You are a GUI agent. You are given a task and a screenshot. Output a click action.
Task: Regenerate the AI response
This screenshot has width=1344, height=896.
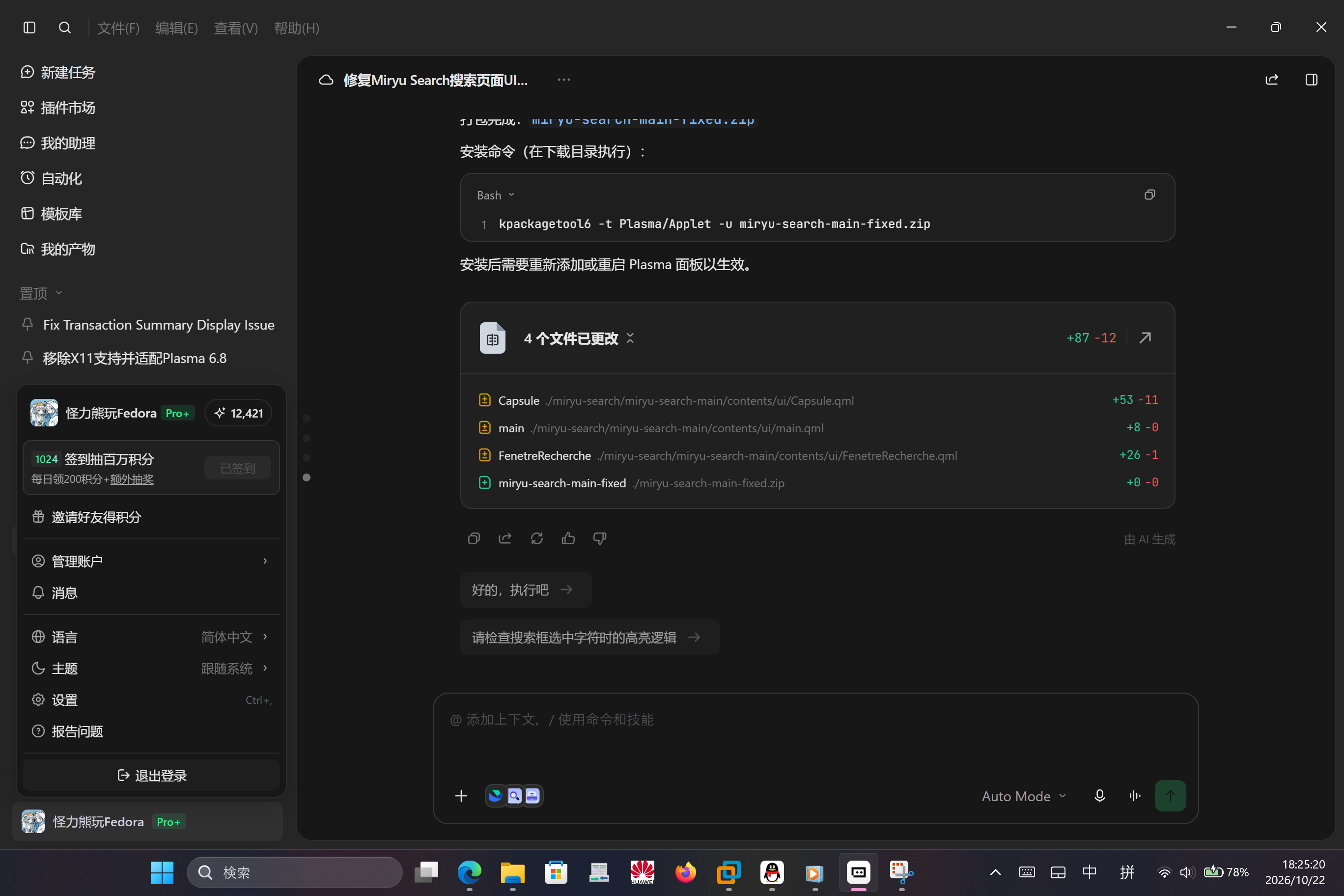click(536, 538)
